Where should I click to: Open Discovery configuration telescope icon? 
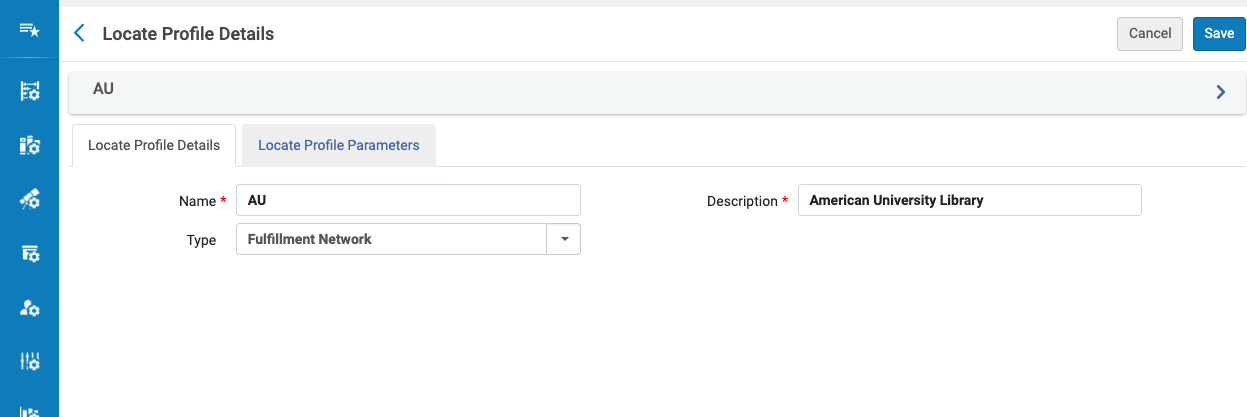tap(29, 200)
